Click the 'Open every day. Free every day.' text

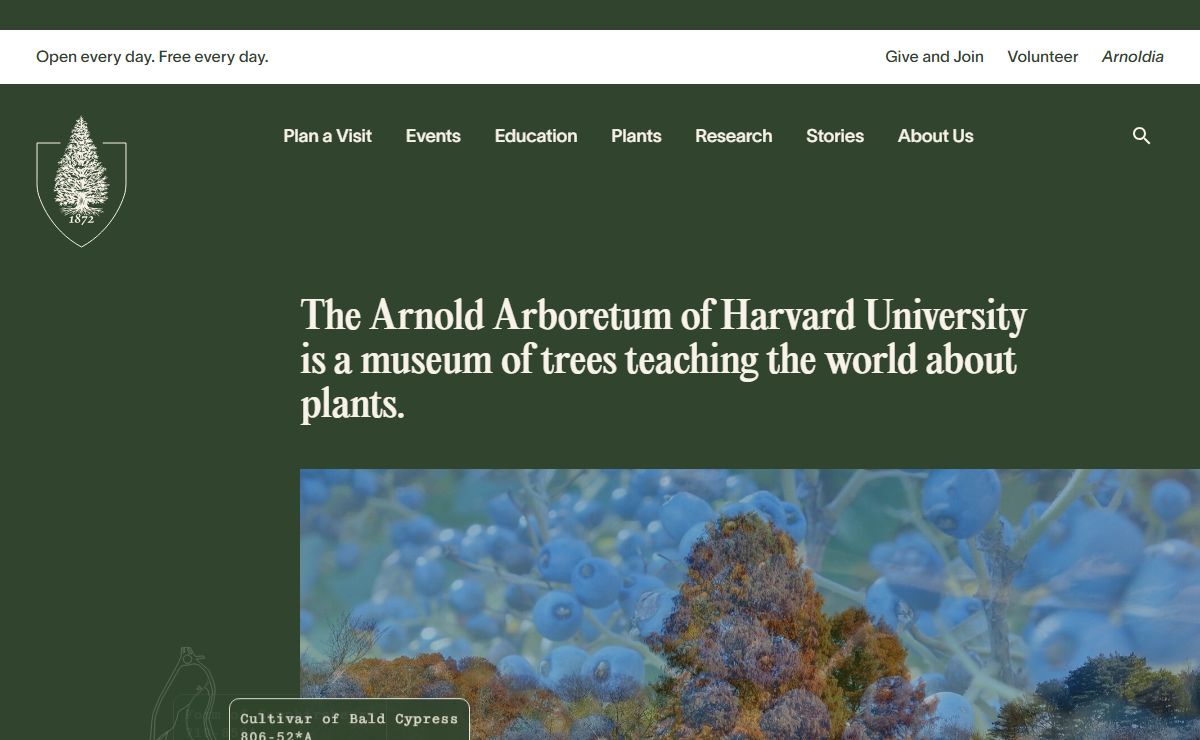152,57
